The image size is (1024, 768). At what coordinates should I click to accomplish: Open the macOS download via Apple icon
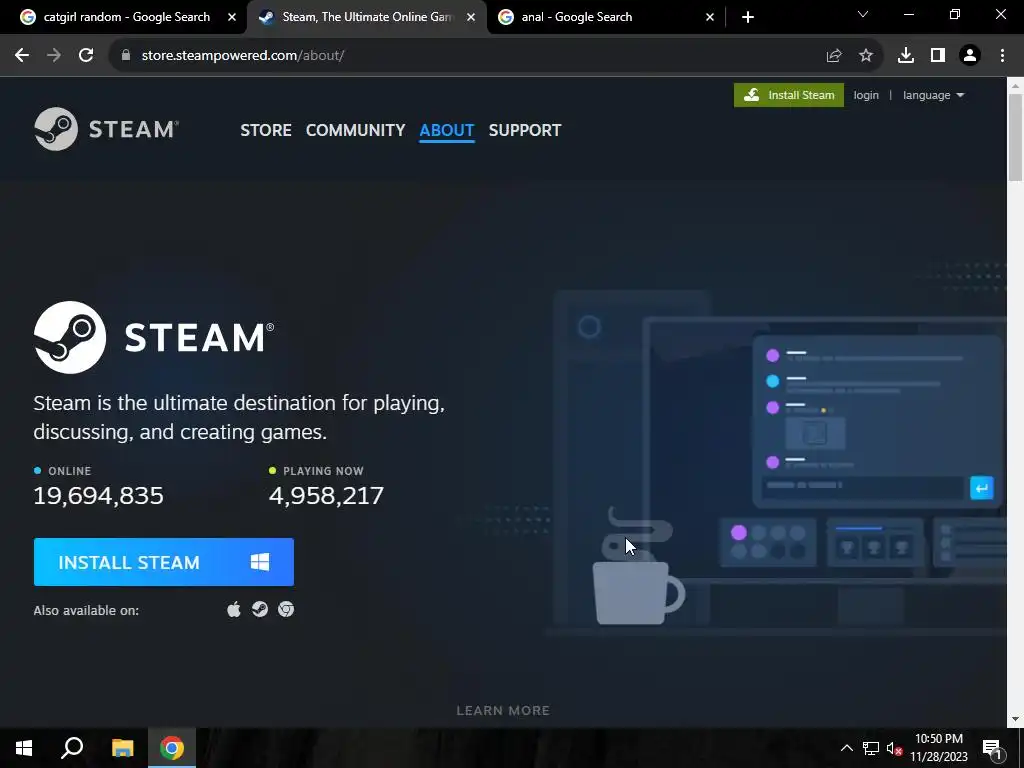pyautogui.click(x=234, y=609)
